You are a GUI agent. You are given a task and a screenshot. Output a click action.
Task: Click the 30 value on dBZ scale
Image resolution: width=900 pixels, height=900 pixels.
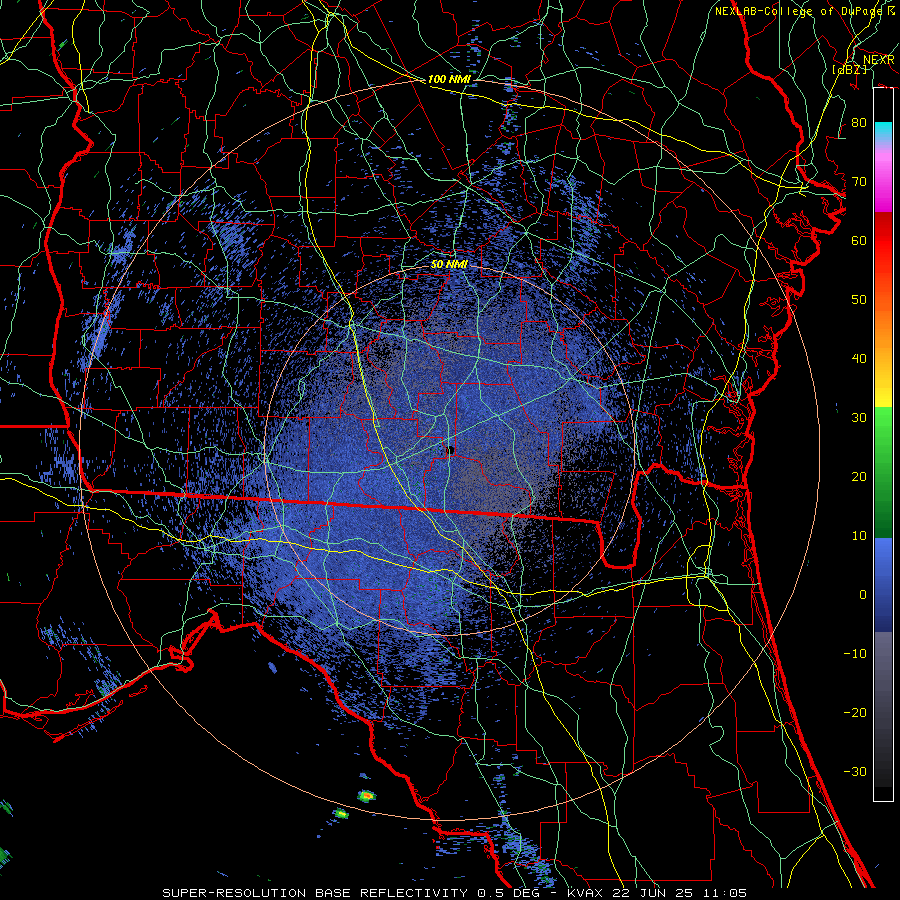(859, 418)
